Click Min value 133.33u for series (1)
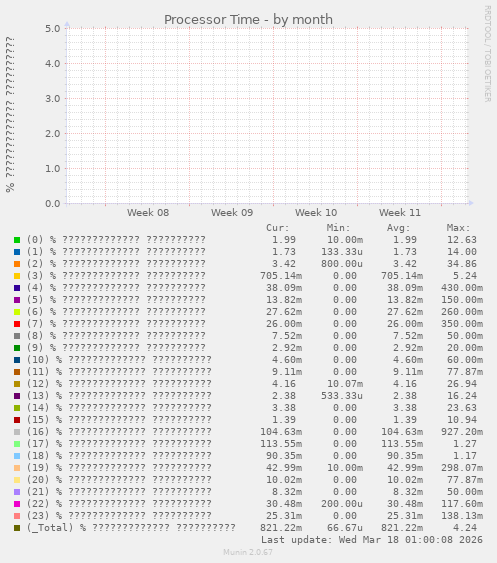Viewport: 497px width, 563px height. [342, 252]
